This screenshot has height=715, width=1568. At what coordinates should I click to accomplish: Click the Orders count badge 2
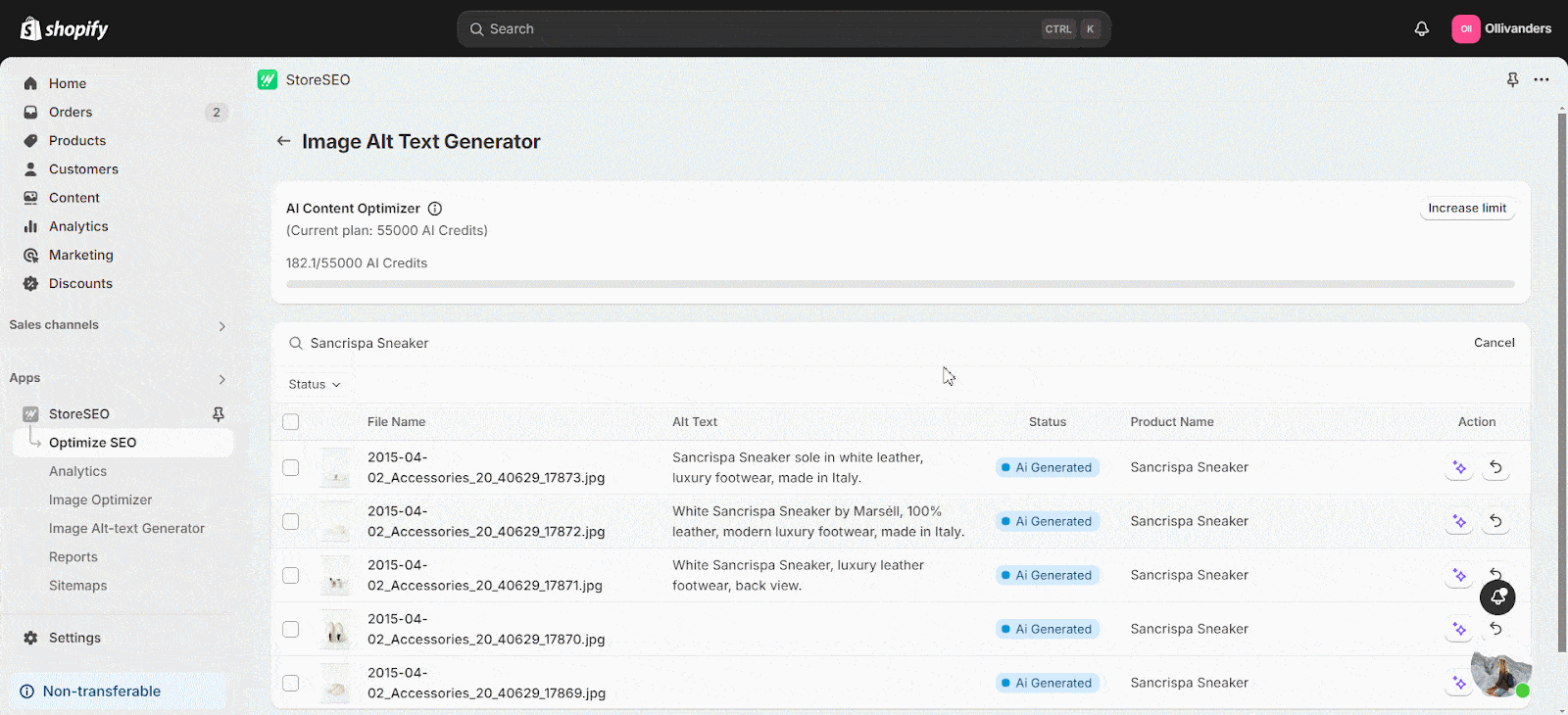[217, 112]
